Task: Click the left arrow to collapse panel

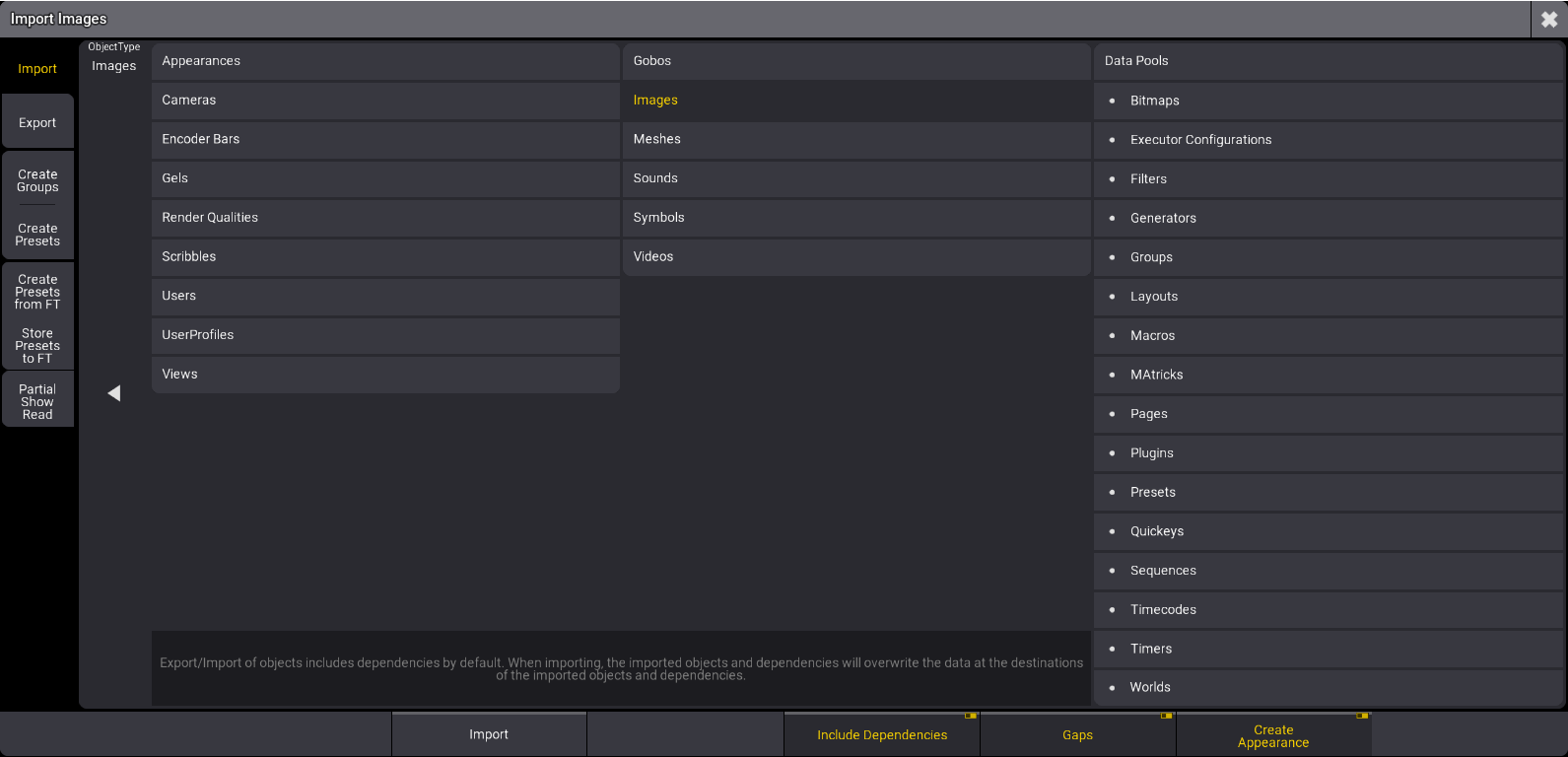Action: [x=114, y=393]
